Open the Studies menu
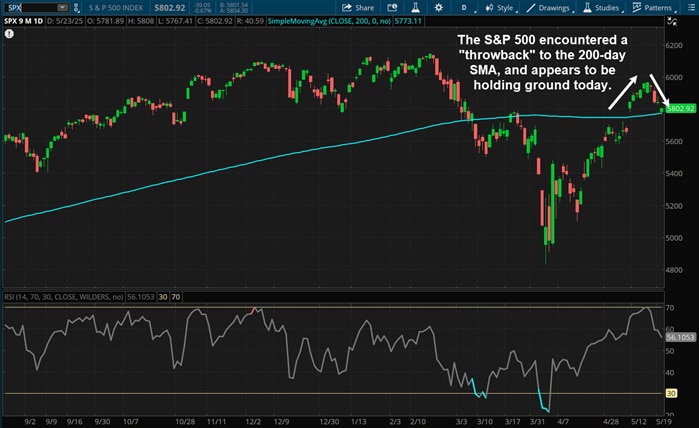 tap(602, 8)
